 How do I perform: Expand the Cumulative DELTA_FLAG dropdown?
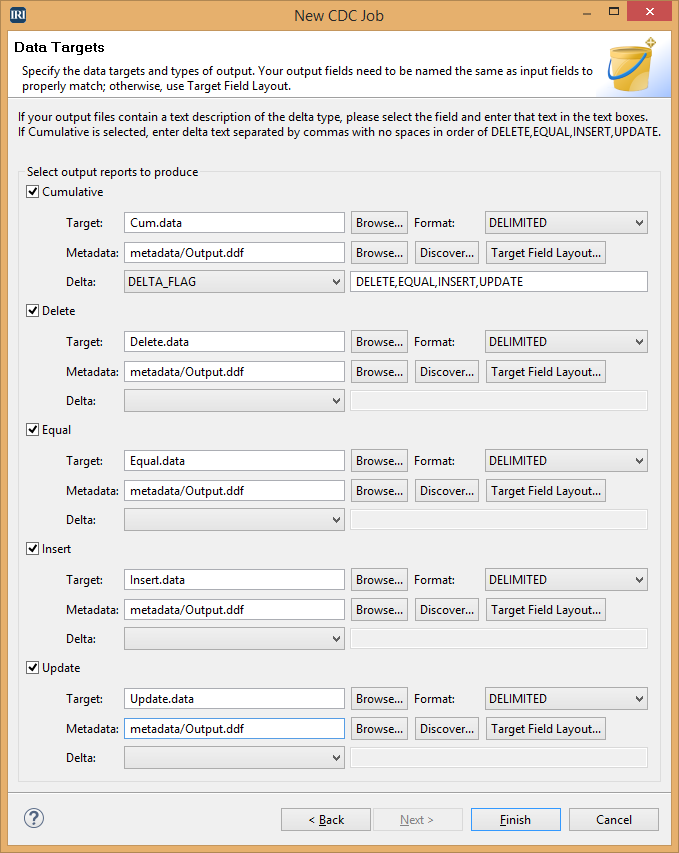[x=234, y=282]
